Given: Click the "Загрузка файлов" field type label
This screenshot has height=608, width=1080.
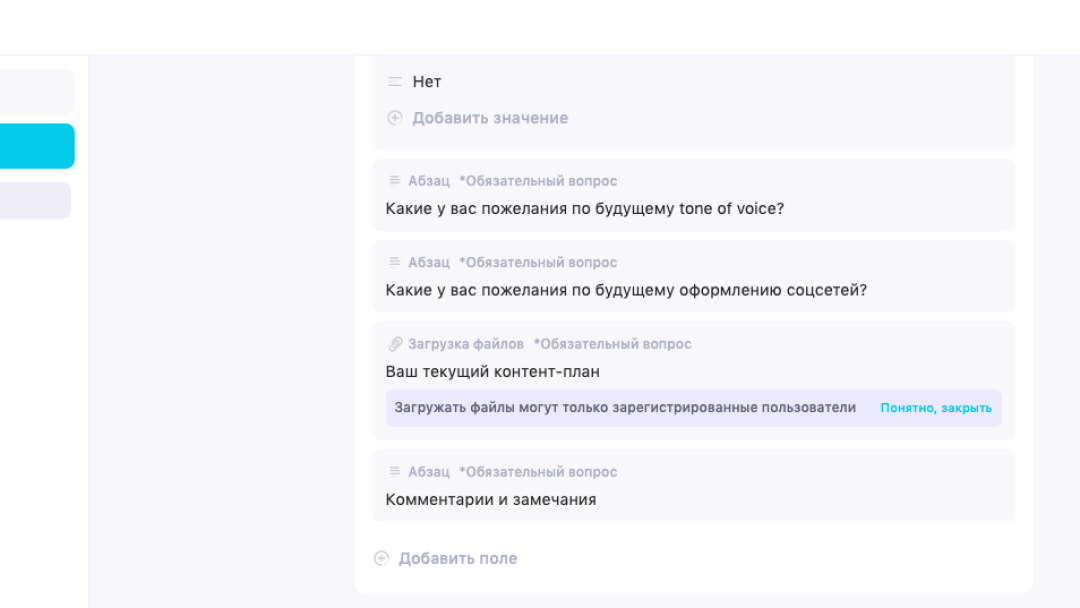Looking at the screenshot, I should (466, 344).
